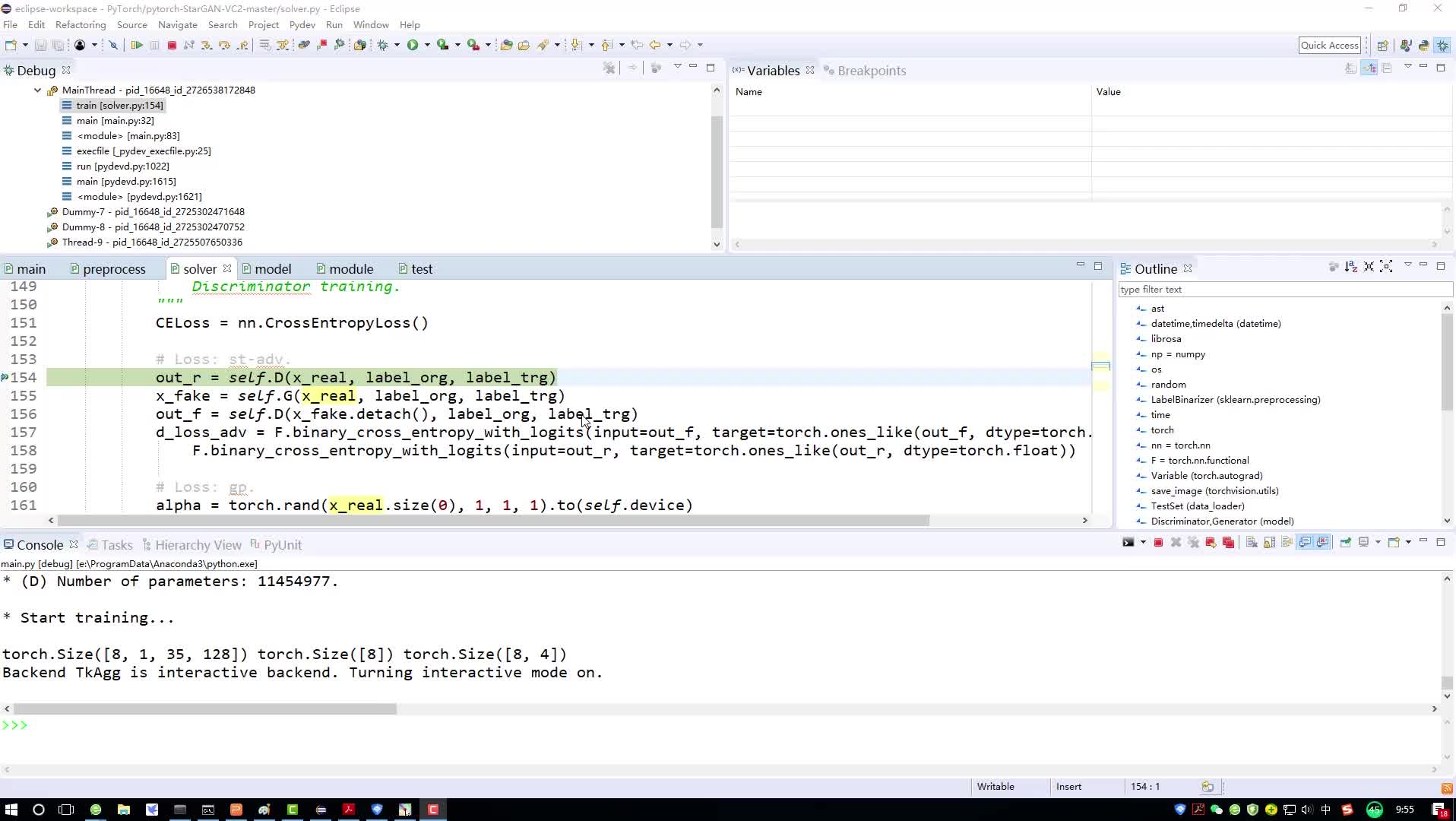The height and width of the screenshot is (821, 1456).
Task: Open the Debug view menu triangle
Action: click(x=677, y=67)
